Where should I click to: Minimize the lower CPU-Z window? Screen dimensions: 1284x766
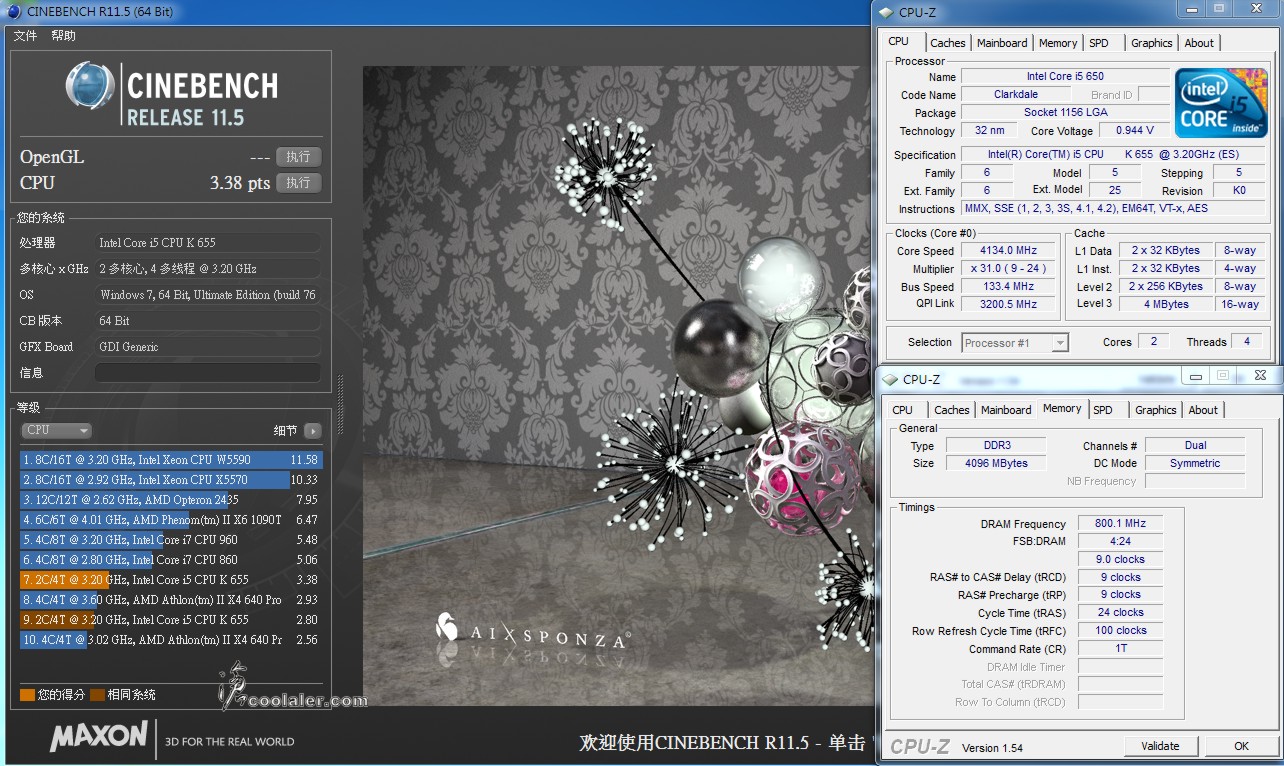point(1196,376)
